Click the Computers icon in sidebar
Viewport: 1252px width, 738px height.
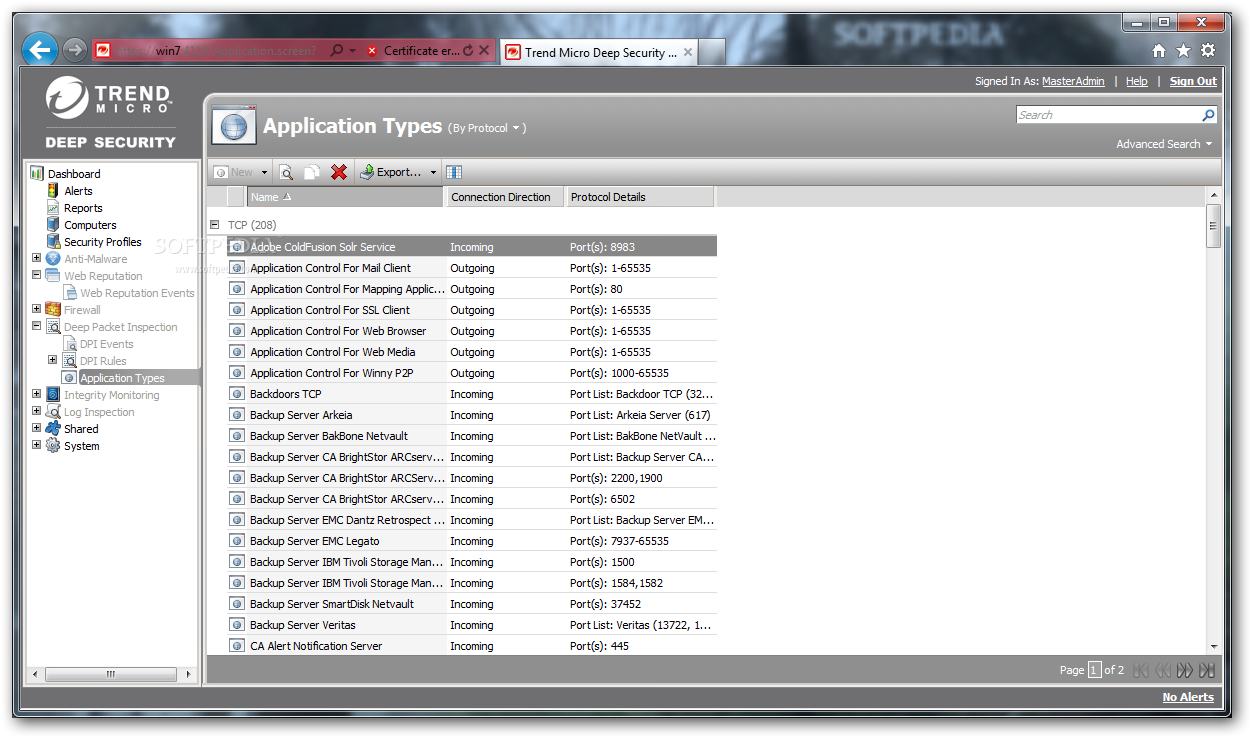coord(53,225)
